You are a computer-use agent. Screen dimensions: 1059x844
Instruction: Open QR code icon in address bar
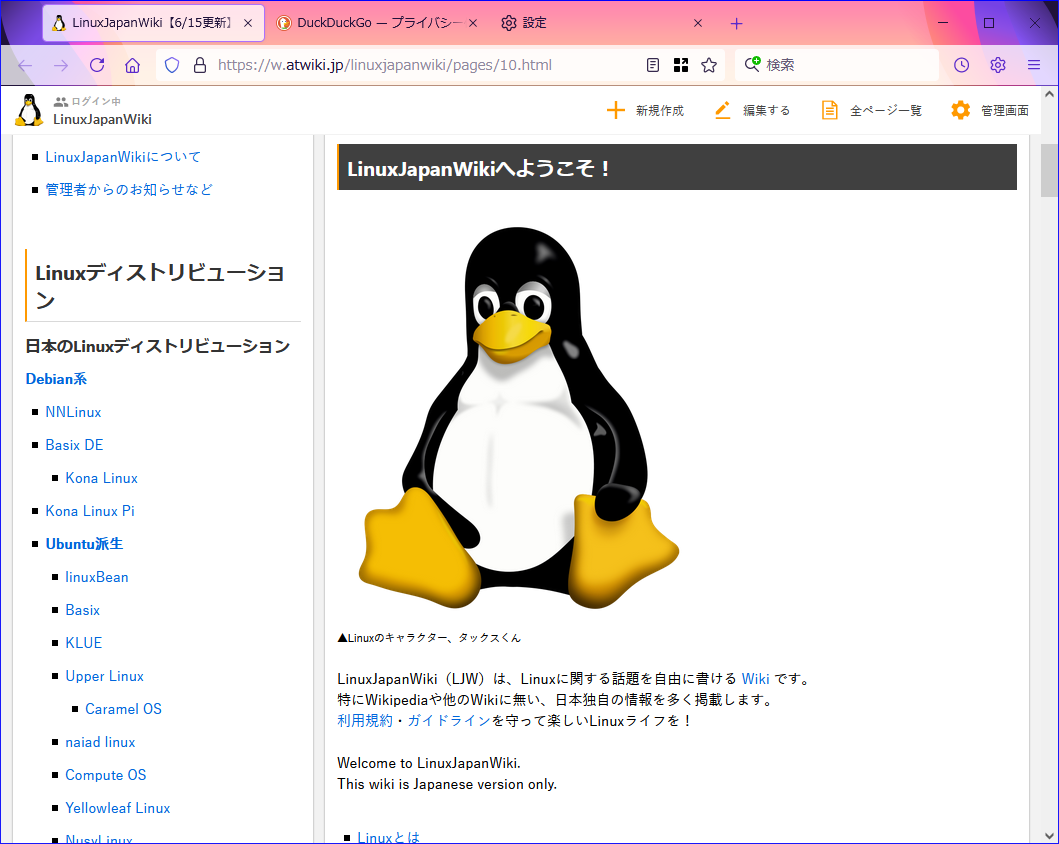tap(681, 65)
